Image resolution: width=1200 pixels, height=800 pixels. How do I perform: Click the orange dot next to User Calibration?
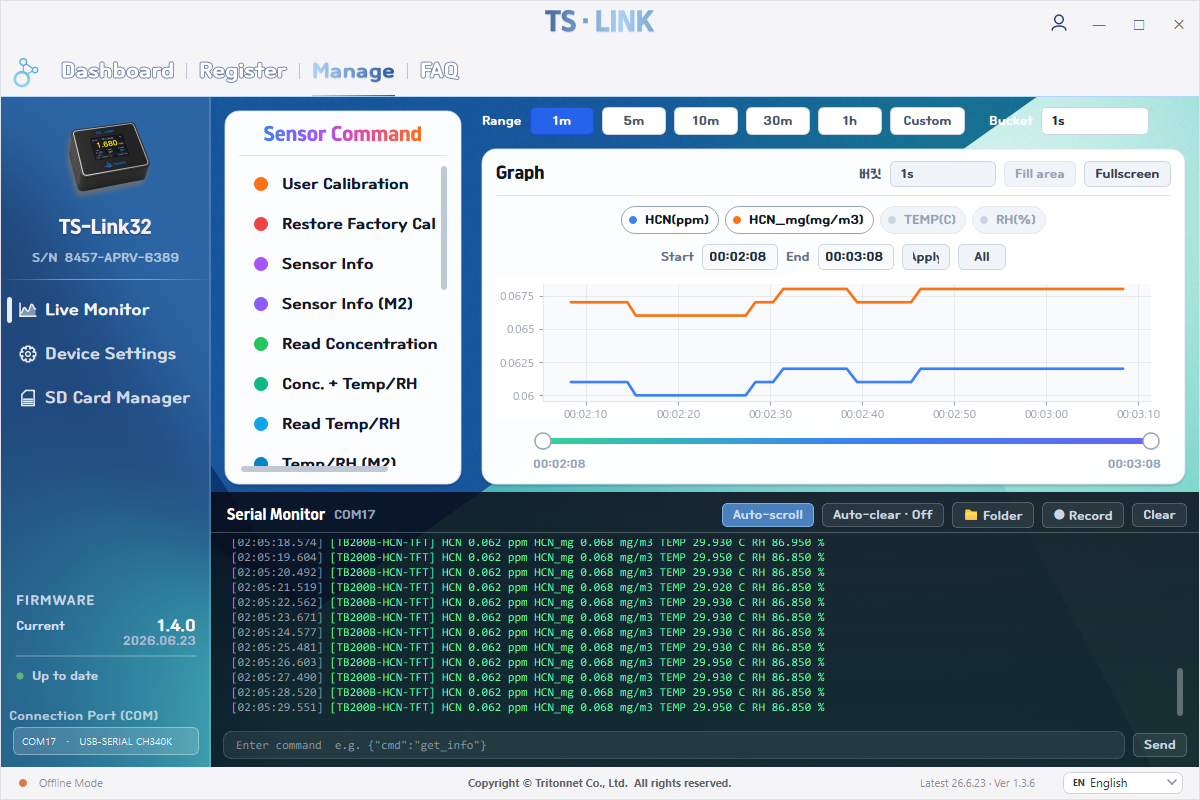(x=261, y=184)
